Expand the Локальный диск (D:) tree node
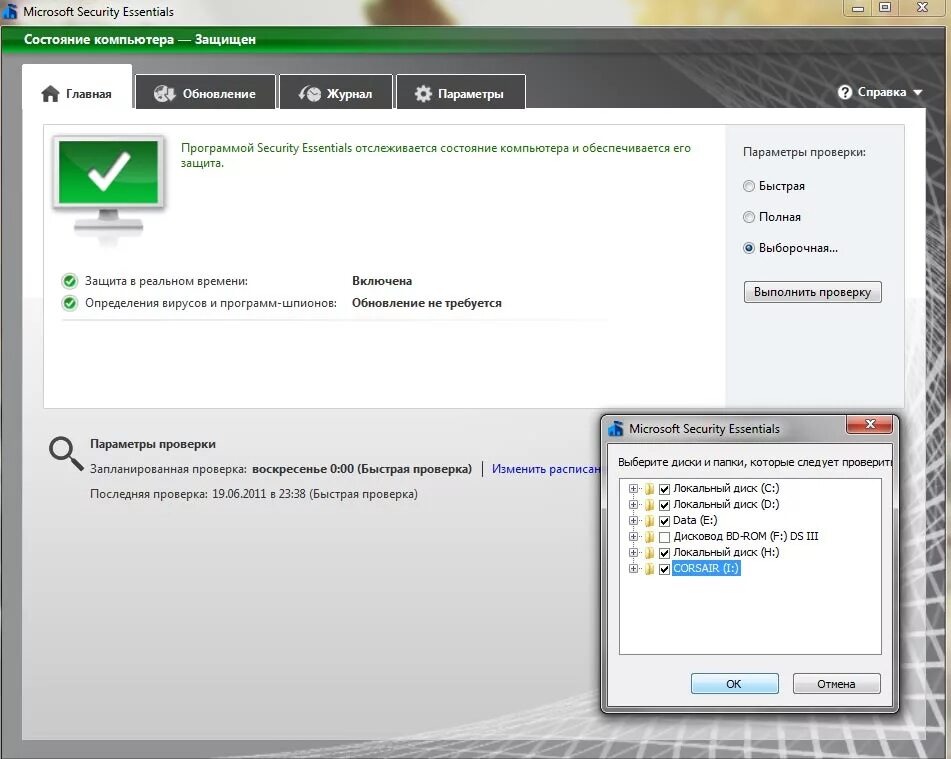This screenshot has height=759, width=951. (x=633, y=504)
